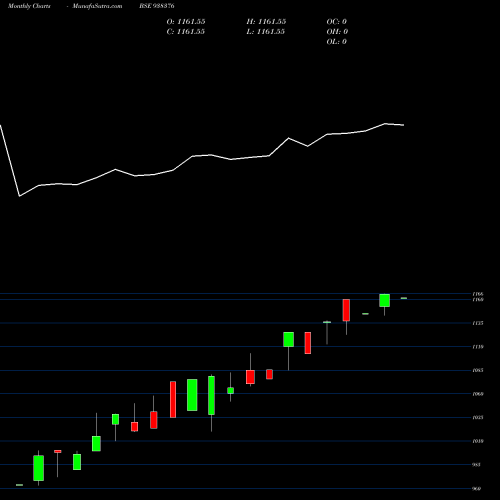Select the 'H: 1161.55' high value

tap(266, 22)
